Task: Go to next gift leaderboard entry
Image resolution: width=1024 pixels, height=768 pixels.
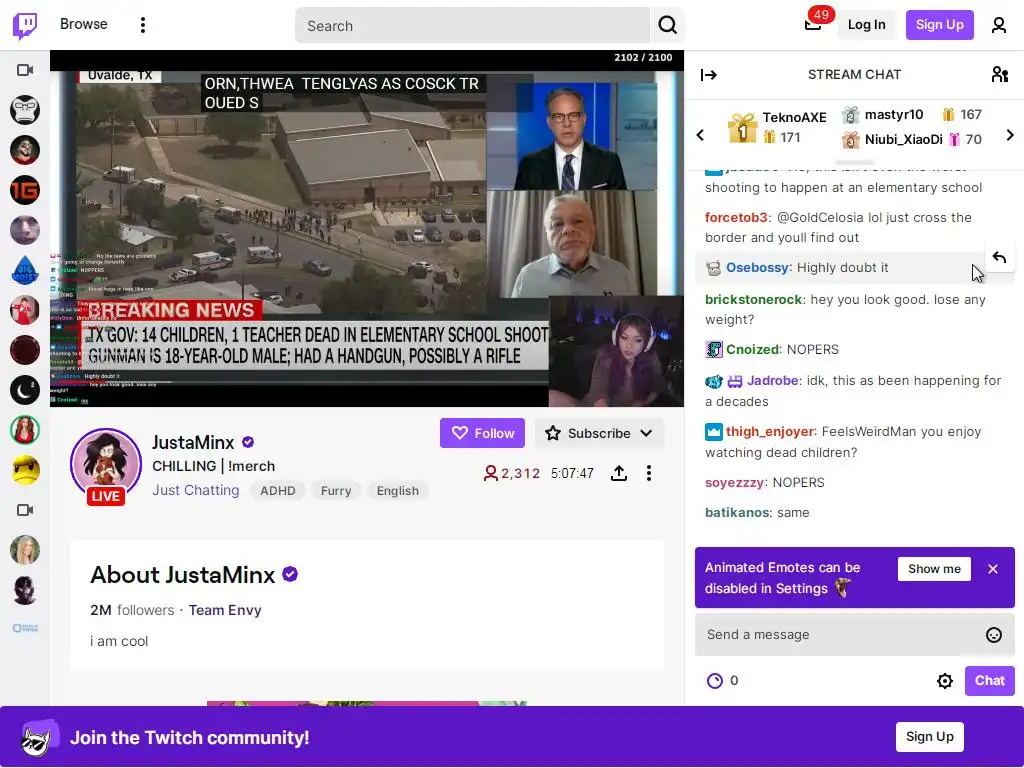Action: pos(1010,135)
